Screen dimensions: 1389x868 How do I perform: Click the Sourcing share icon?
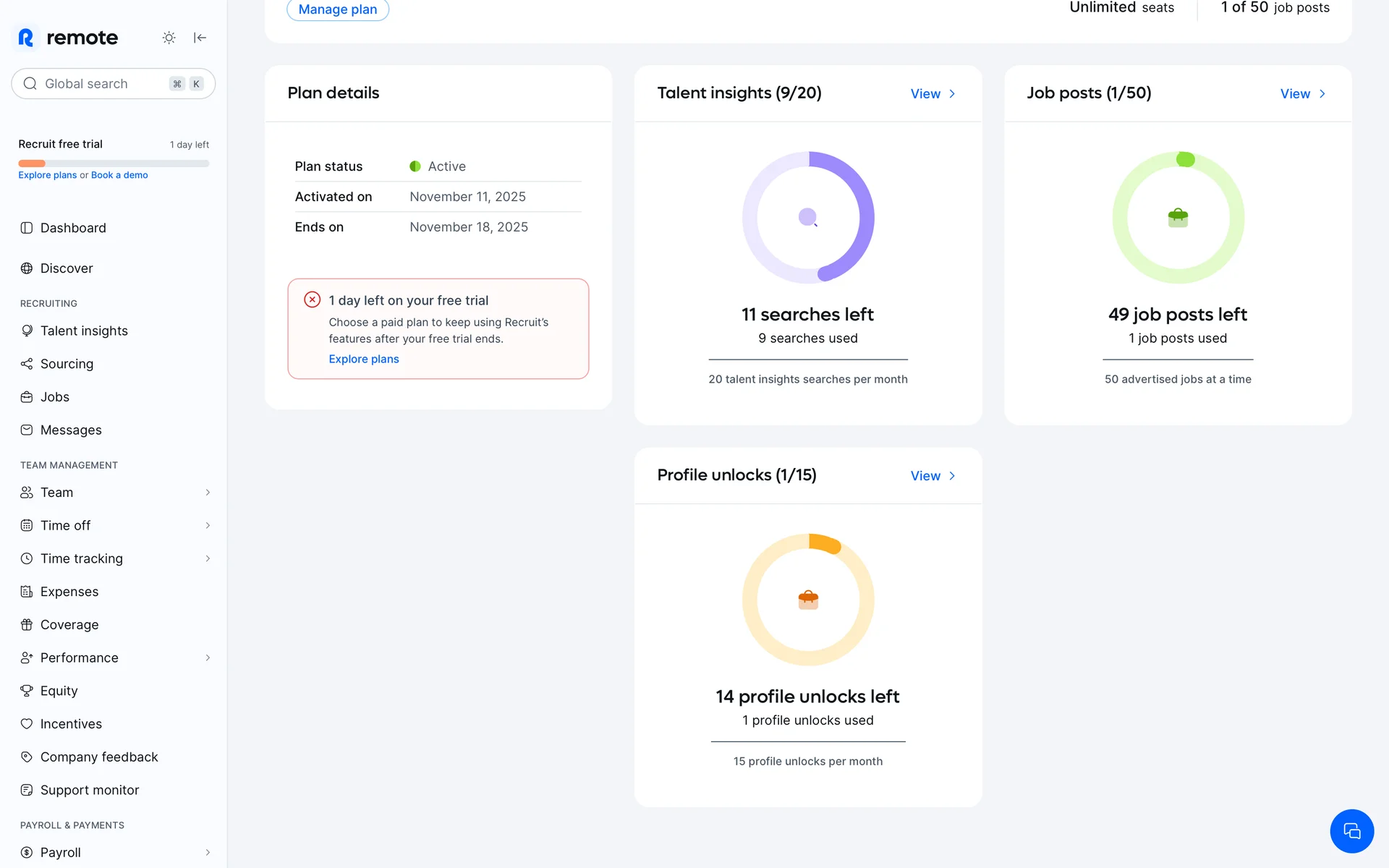point(27,364)
